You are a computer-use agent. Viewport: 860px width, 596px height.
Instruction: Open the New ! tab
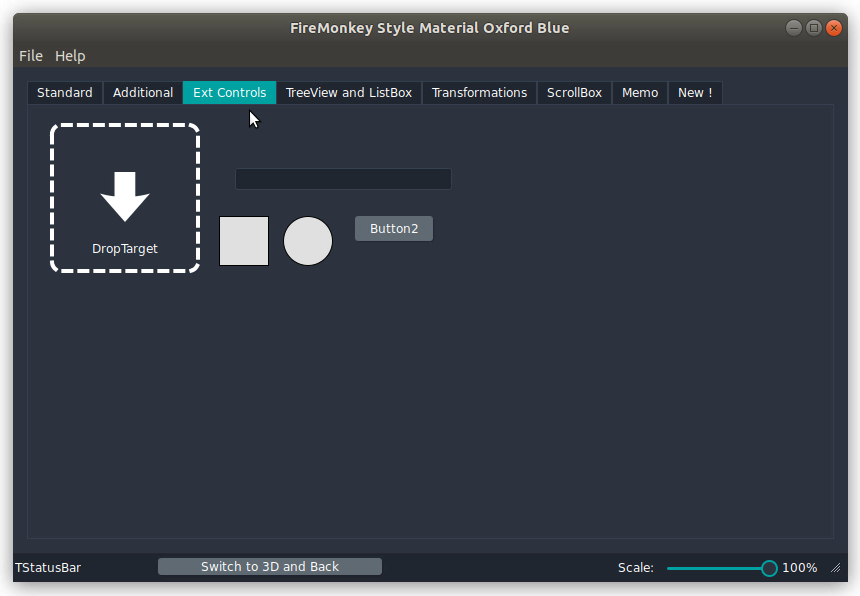695,93
